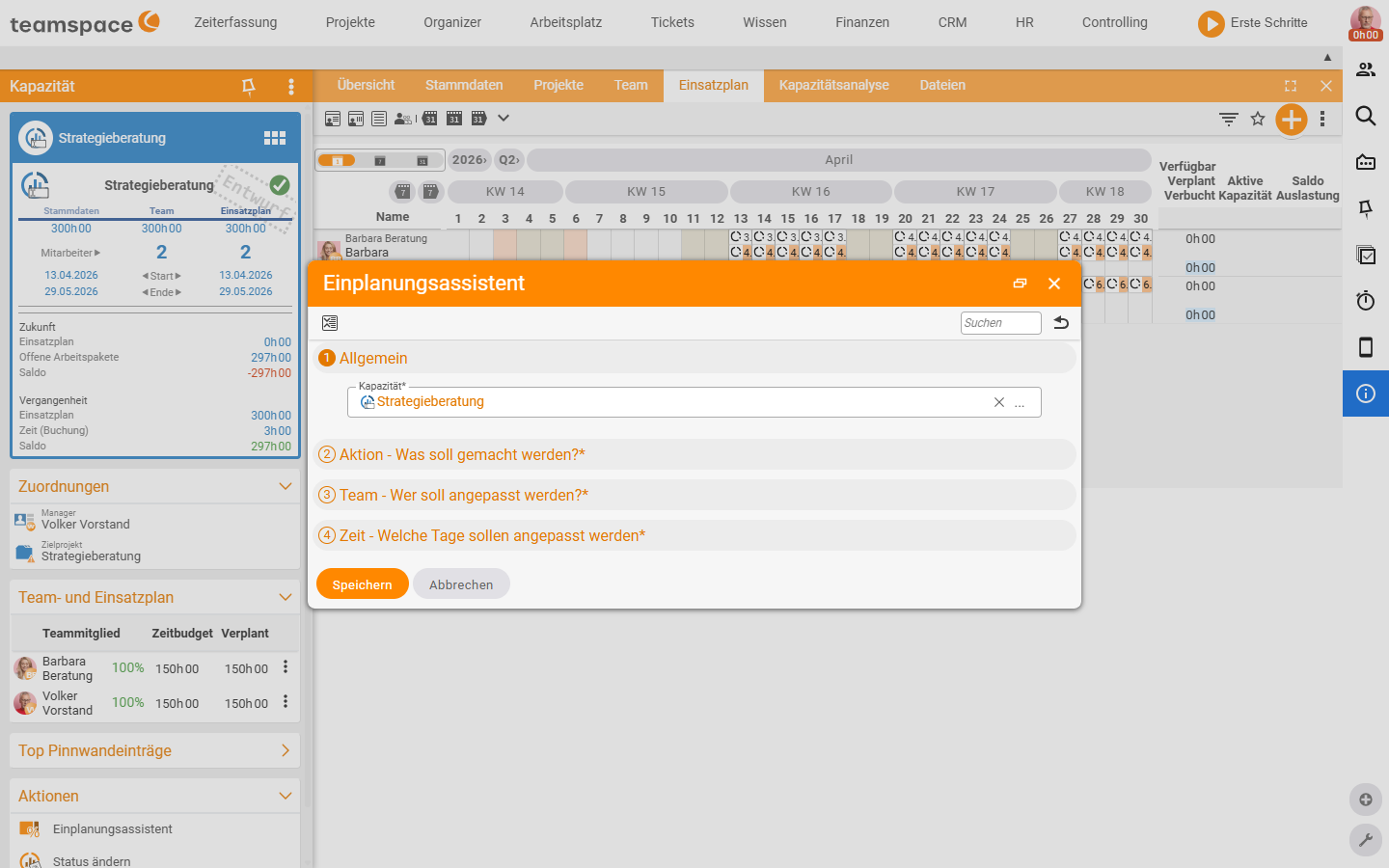Open grid view icon on Strategieberatung card
Image resolution: width=1389 pixels, height=868 pixels.
pyautogui.click(x=275, y=138)
